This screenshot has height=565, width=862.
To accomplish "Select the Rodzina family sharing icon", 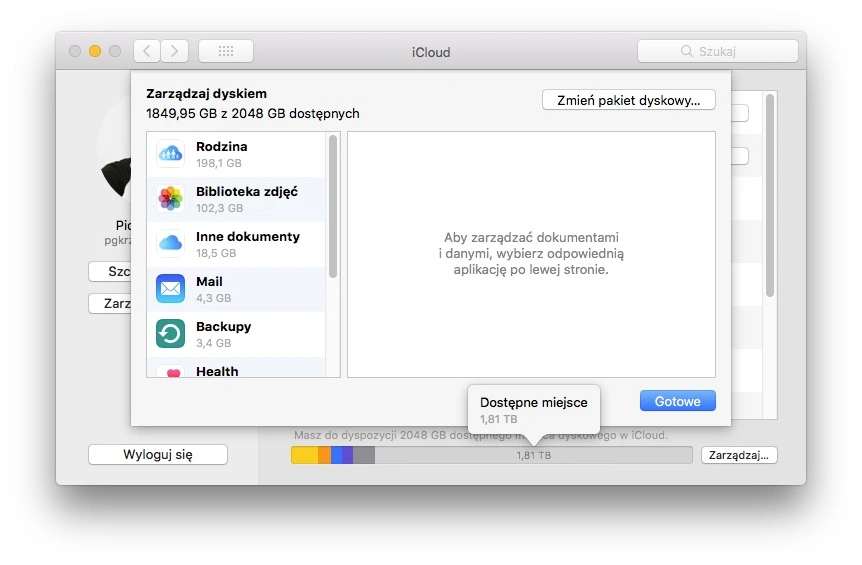I will [170, 154].
